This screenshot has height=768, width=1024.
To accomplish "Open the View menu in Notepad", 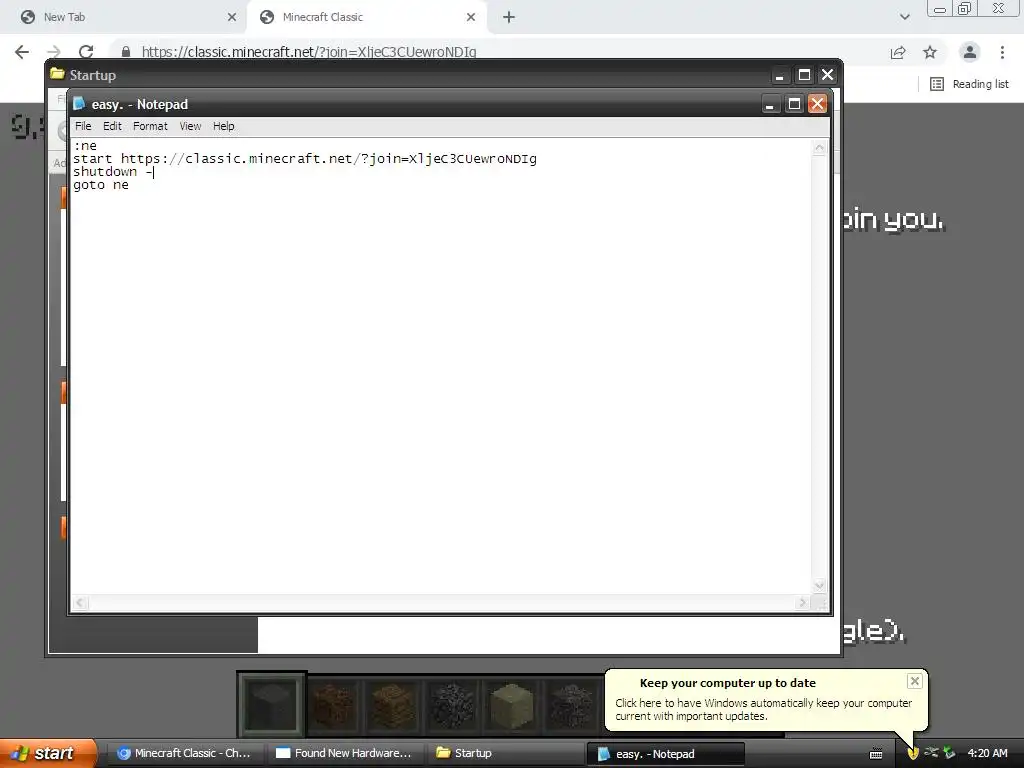I will 190,126.
